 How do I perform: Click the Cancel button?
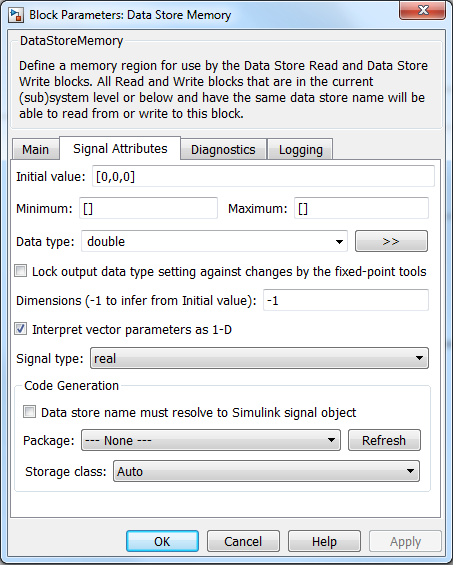point(243,541)
